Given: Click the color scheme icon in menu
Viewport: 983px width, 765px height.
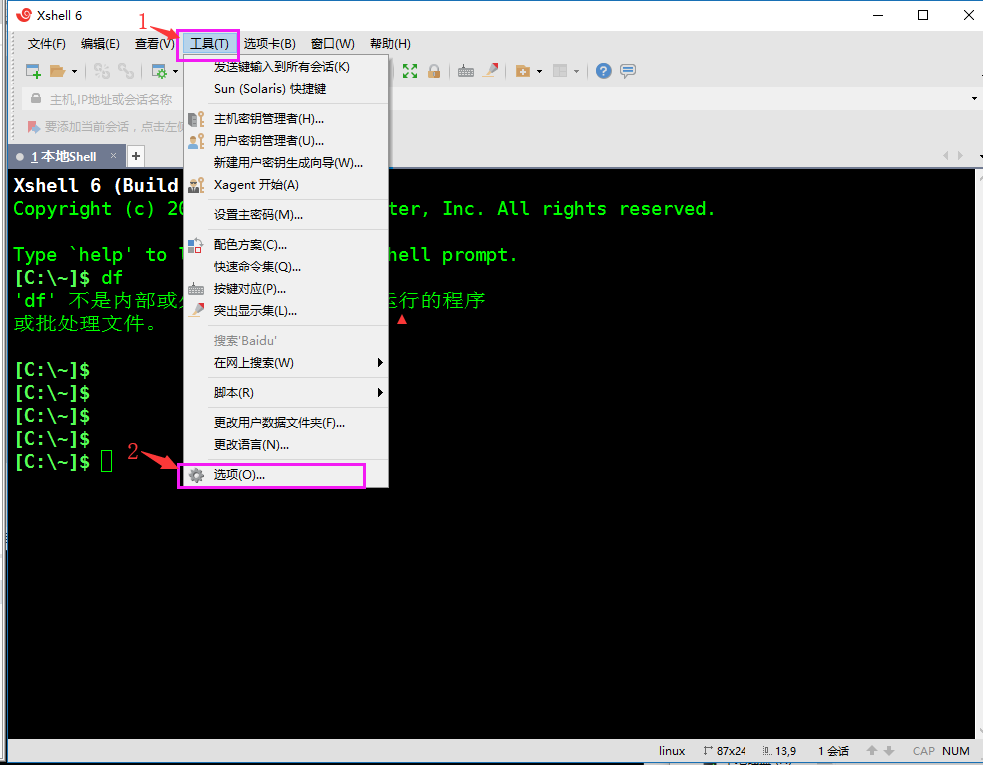Looking at the screenshot, I should coord(196,245).
